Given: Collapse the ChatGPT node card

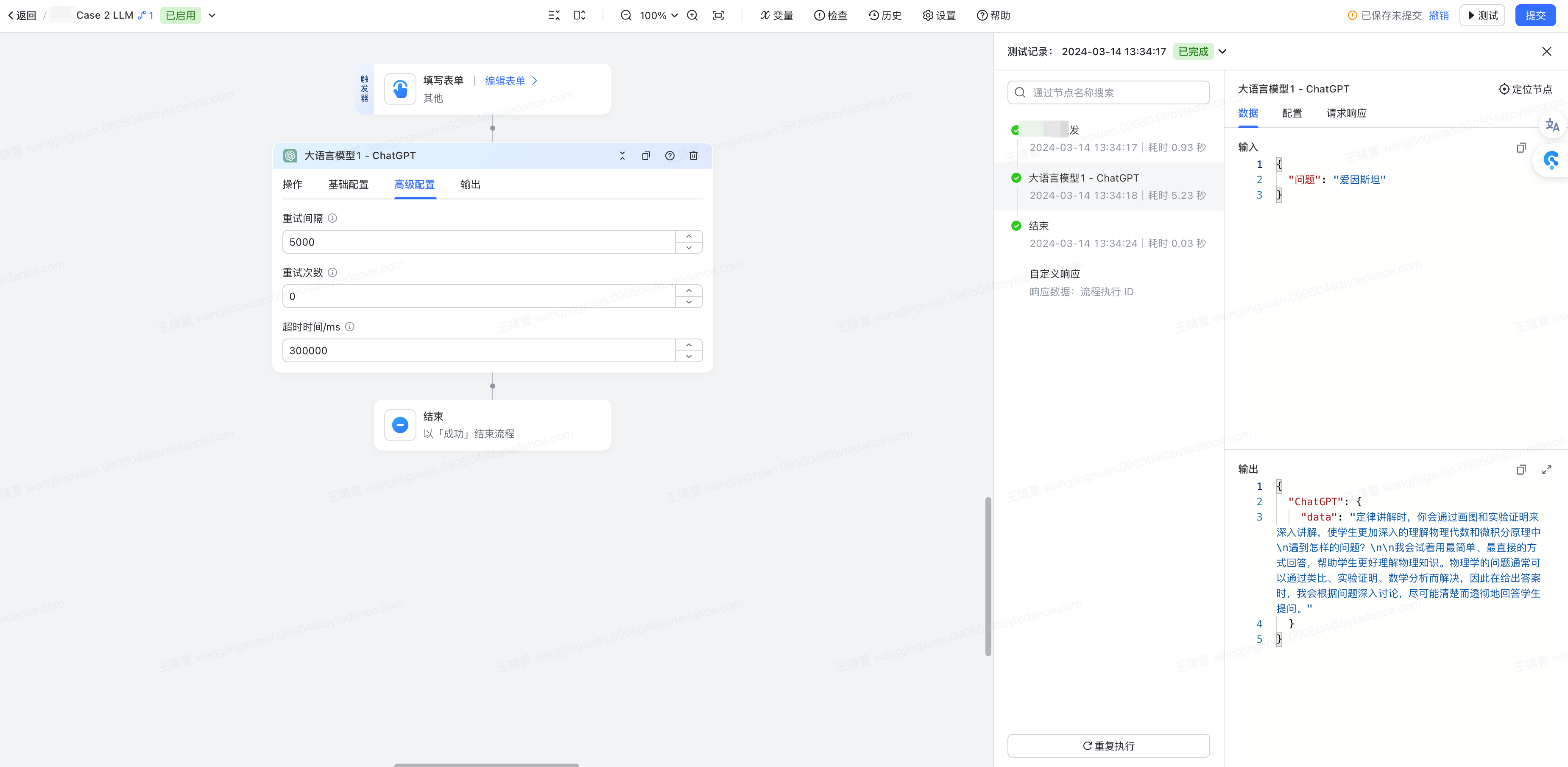Looking at the screenshot, I should (622, 156).
